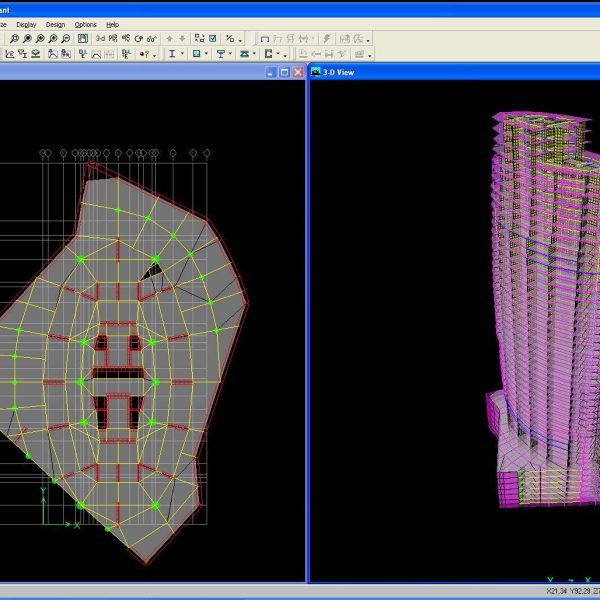Close the plan view window
Screen dimensions: 600x600
point(298,72)
